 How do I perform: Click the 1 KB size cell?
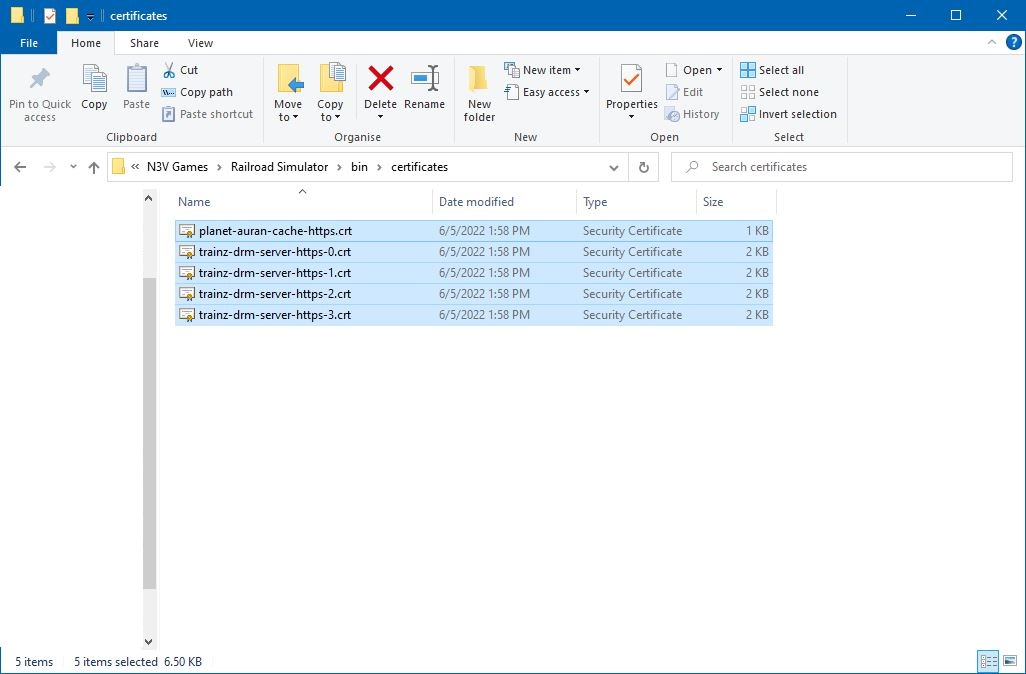pos(757,231)
